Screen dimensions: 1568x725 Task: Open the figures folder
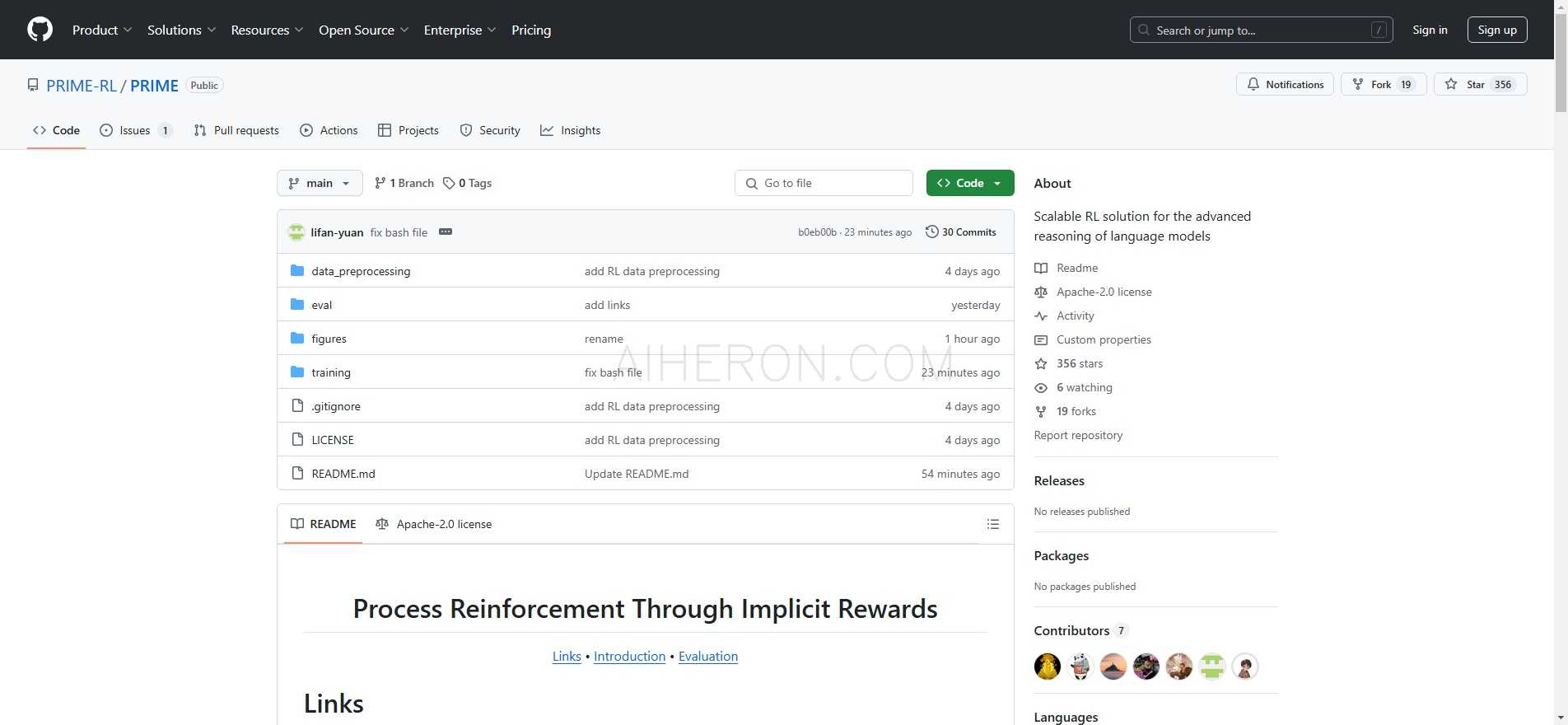[x=329, y=339]
